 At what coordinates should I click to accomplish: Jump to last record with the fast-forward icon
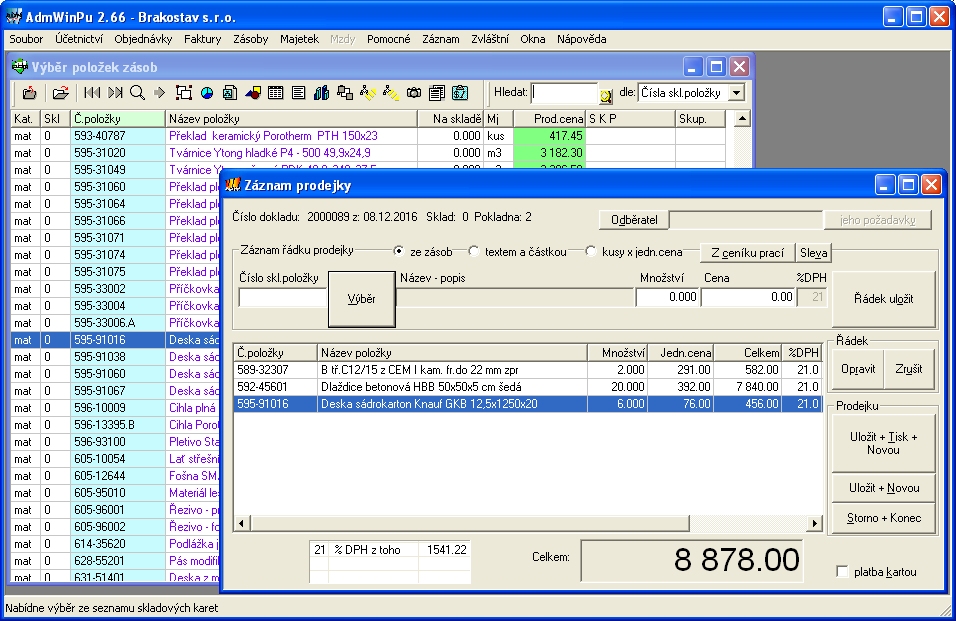click(x=115, y=93)
